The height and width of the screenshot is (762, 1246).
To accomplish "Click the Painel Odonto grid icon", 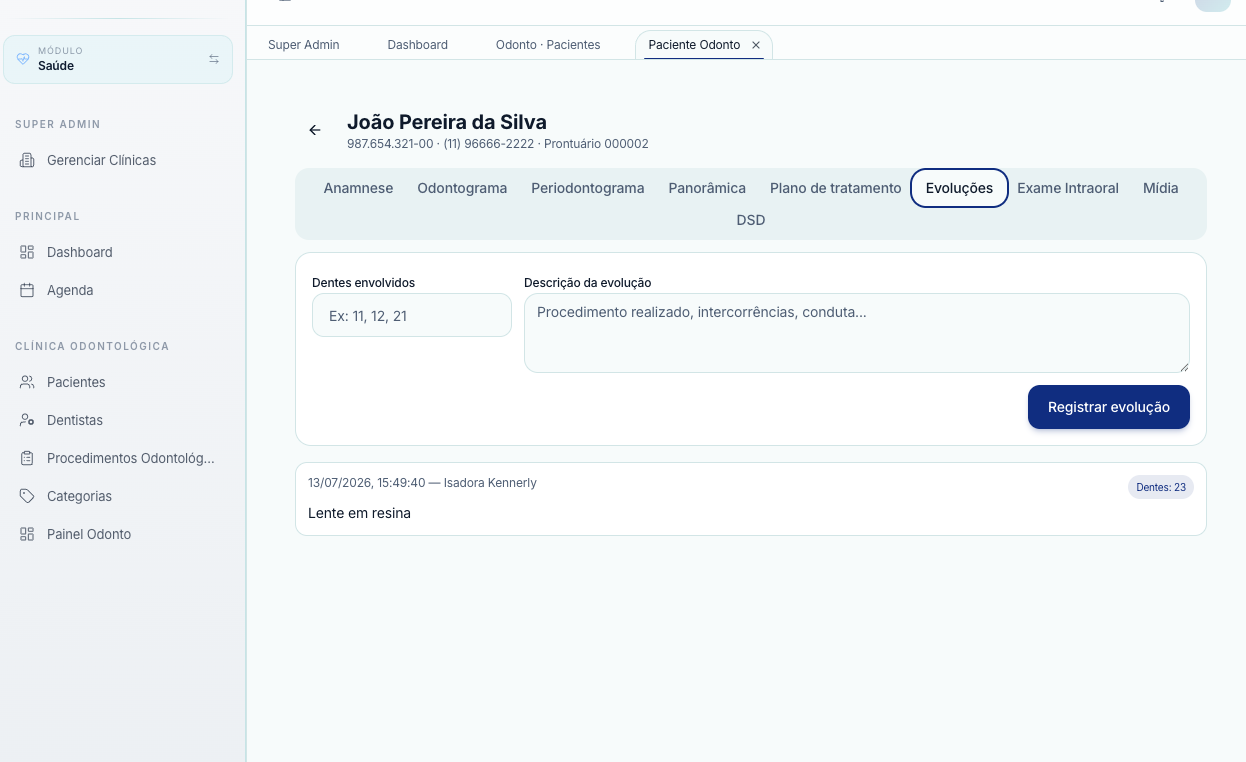I will (27, 534).
